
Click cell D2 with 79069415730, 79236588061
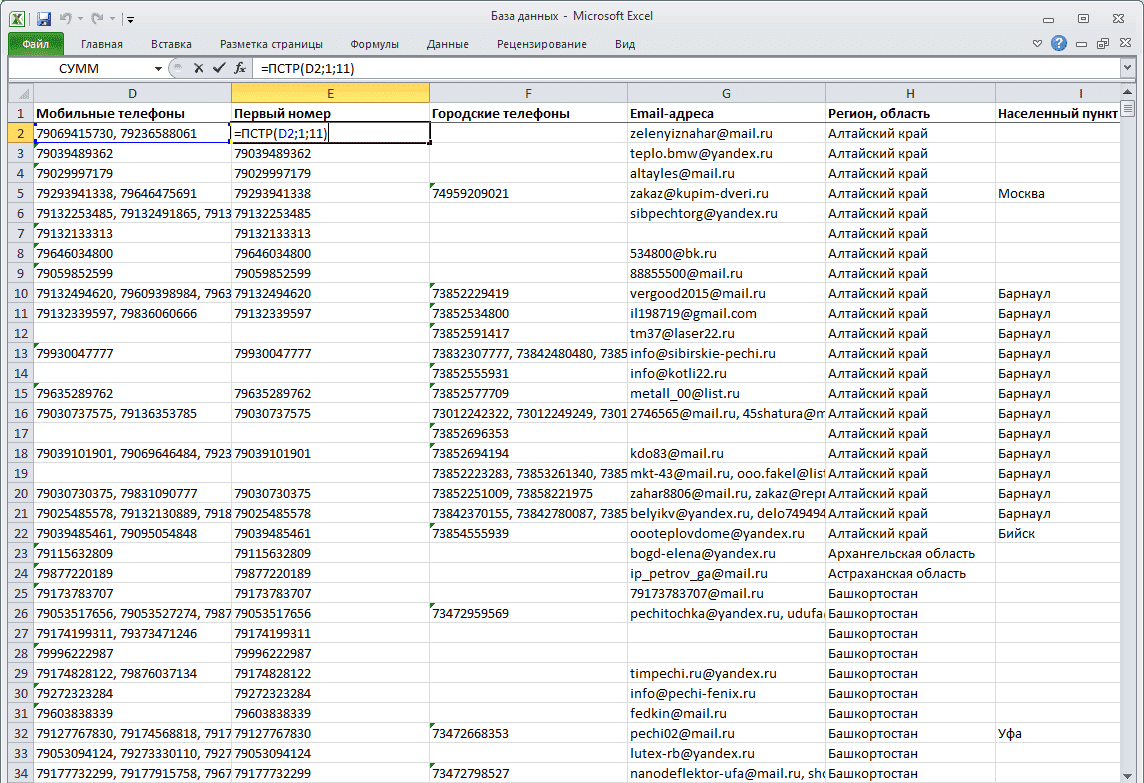[x=132, y=134]
